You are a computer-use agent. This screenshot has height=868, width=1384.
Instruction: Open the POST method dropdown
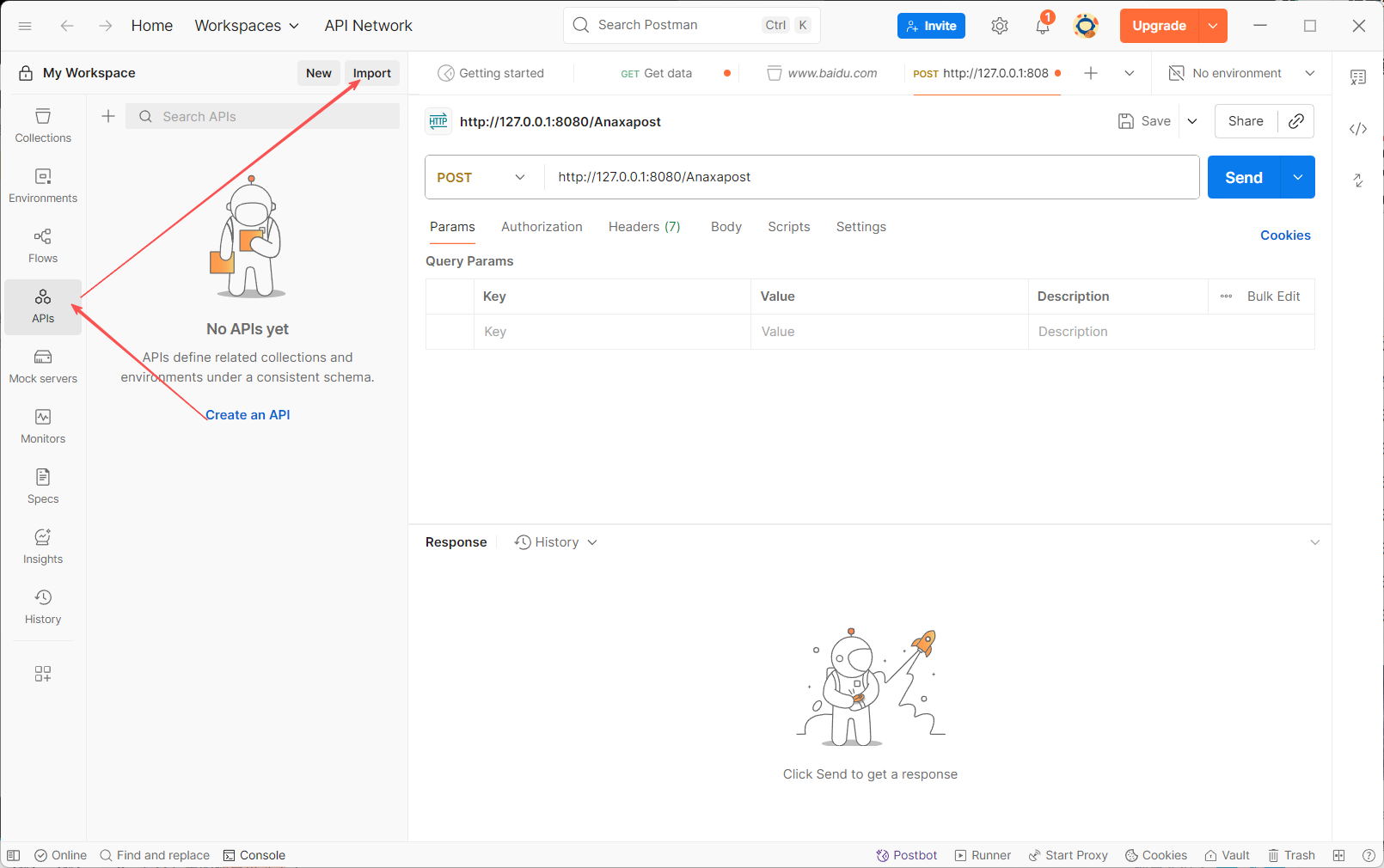pos(482,177)
